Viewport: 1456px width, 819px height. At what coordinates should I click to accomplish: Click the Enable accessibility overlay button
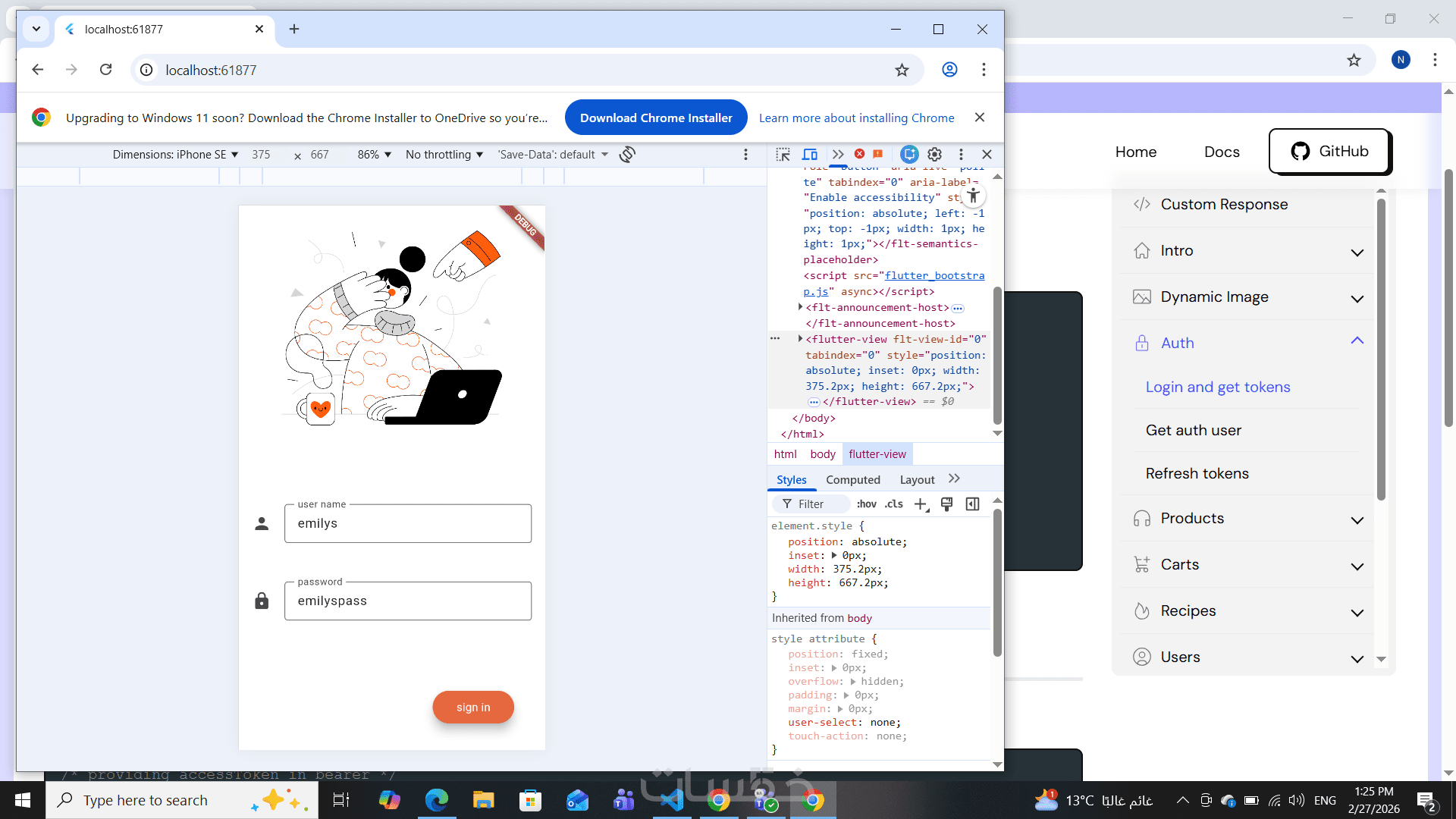click(x=973, y=196)
